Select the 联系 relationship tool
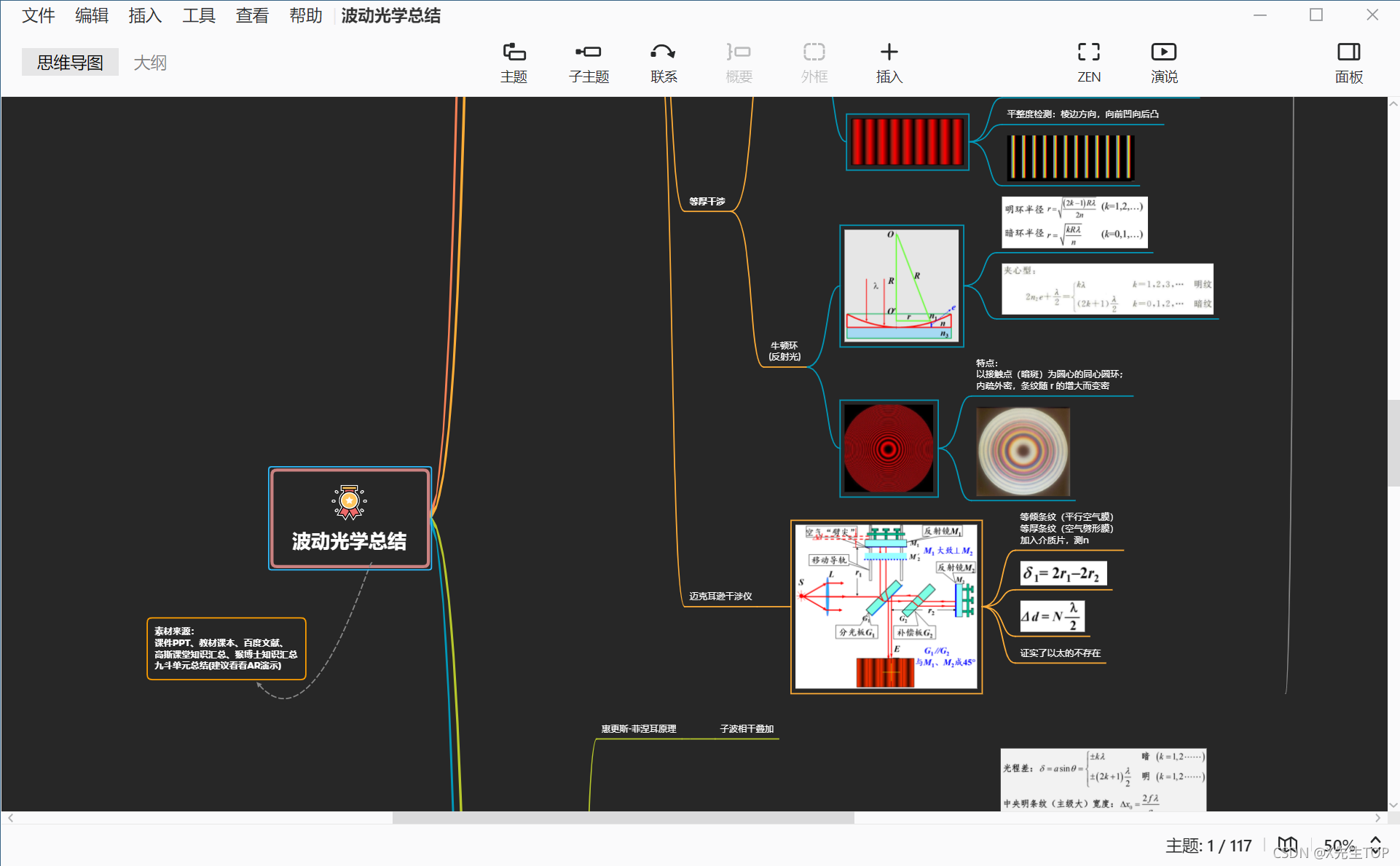Image resolution: width=1400 pixels, height=866 pixels. coord(663,52)
